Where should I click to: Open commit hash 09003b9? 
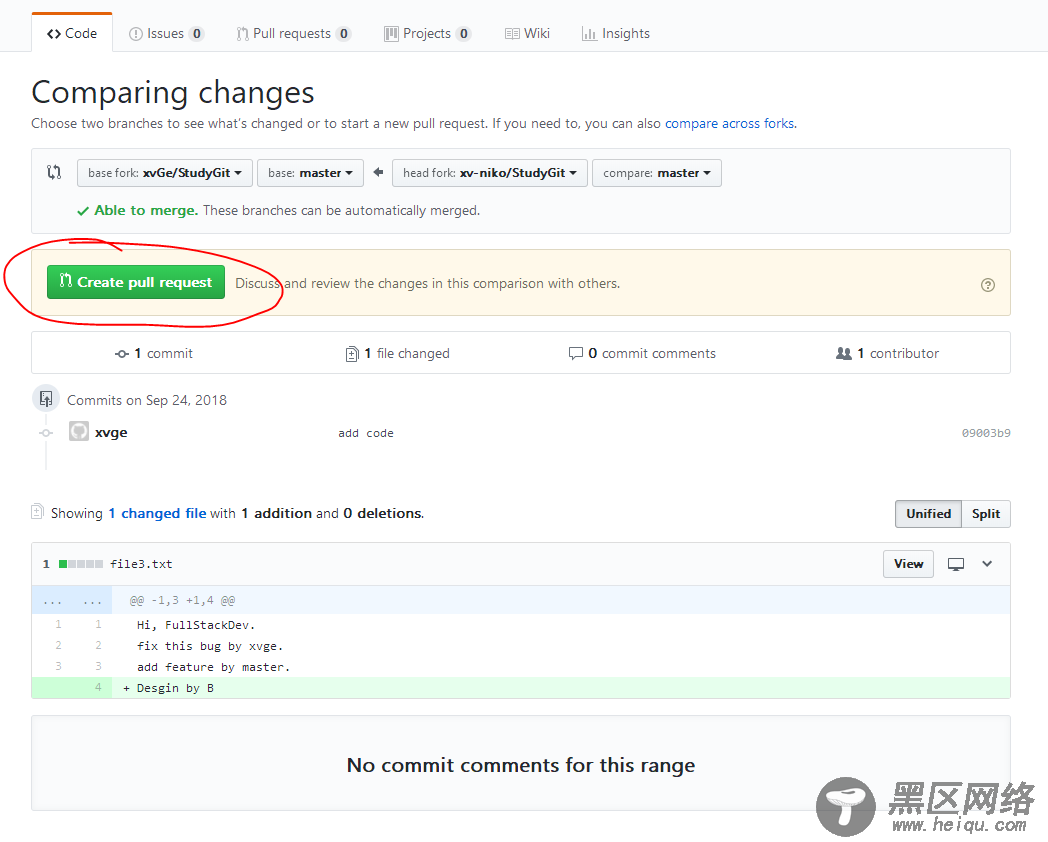tap(985, 433)
